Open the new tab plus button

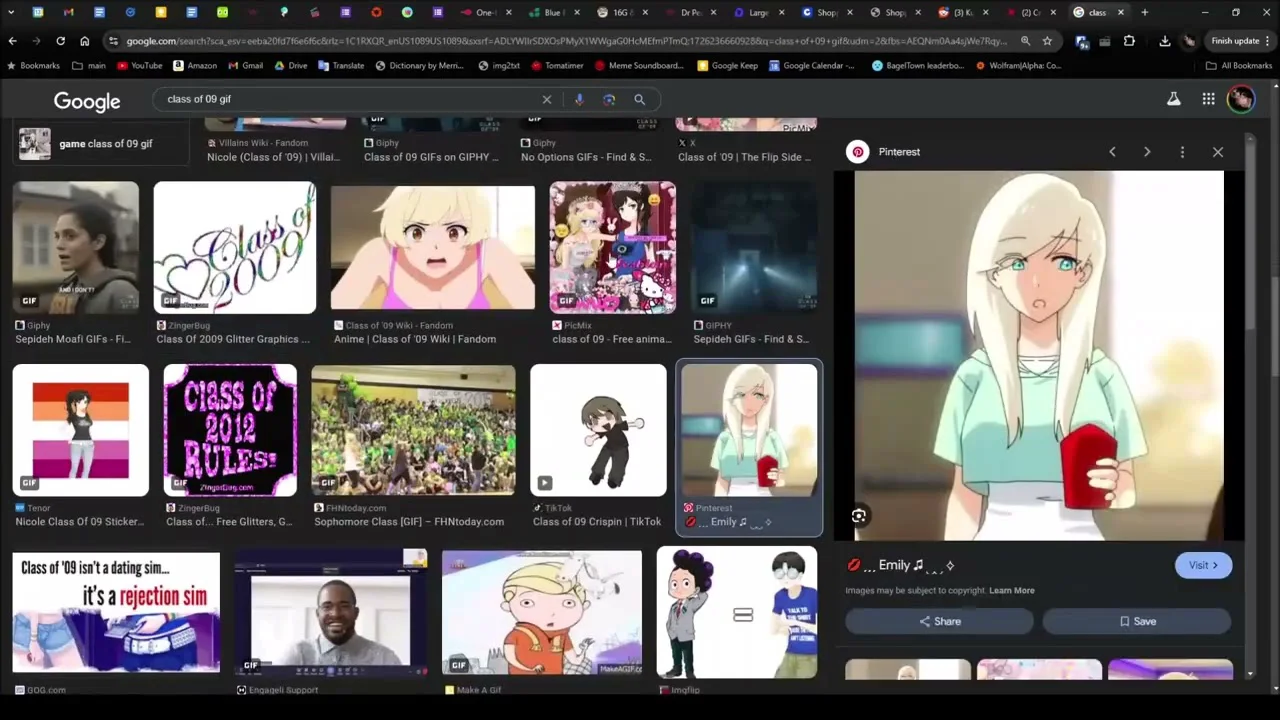1145,12
